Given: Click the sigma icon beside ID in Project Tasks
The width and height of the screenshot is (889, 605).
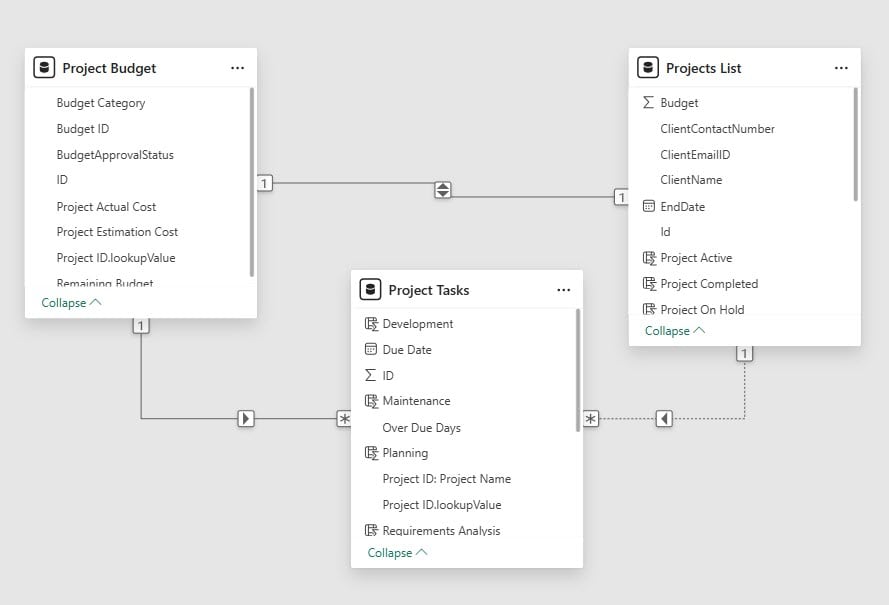Looking at the screenshot, I should pos(371,375).
